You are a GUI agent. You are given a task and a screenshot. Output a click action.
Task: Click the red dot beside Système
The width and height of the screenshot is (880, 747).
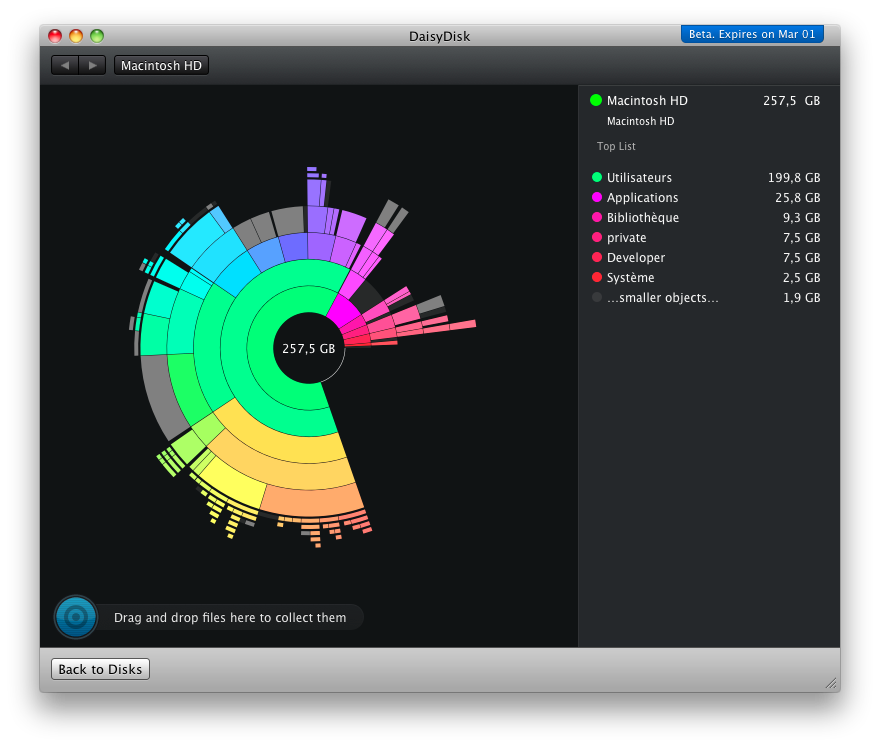[597, 277]
